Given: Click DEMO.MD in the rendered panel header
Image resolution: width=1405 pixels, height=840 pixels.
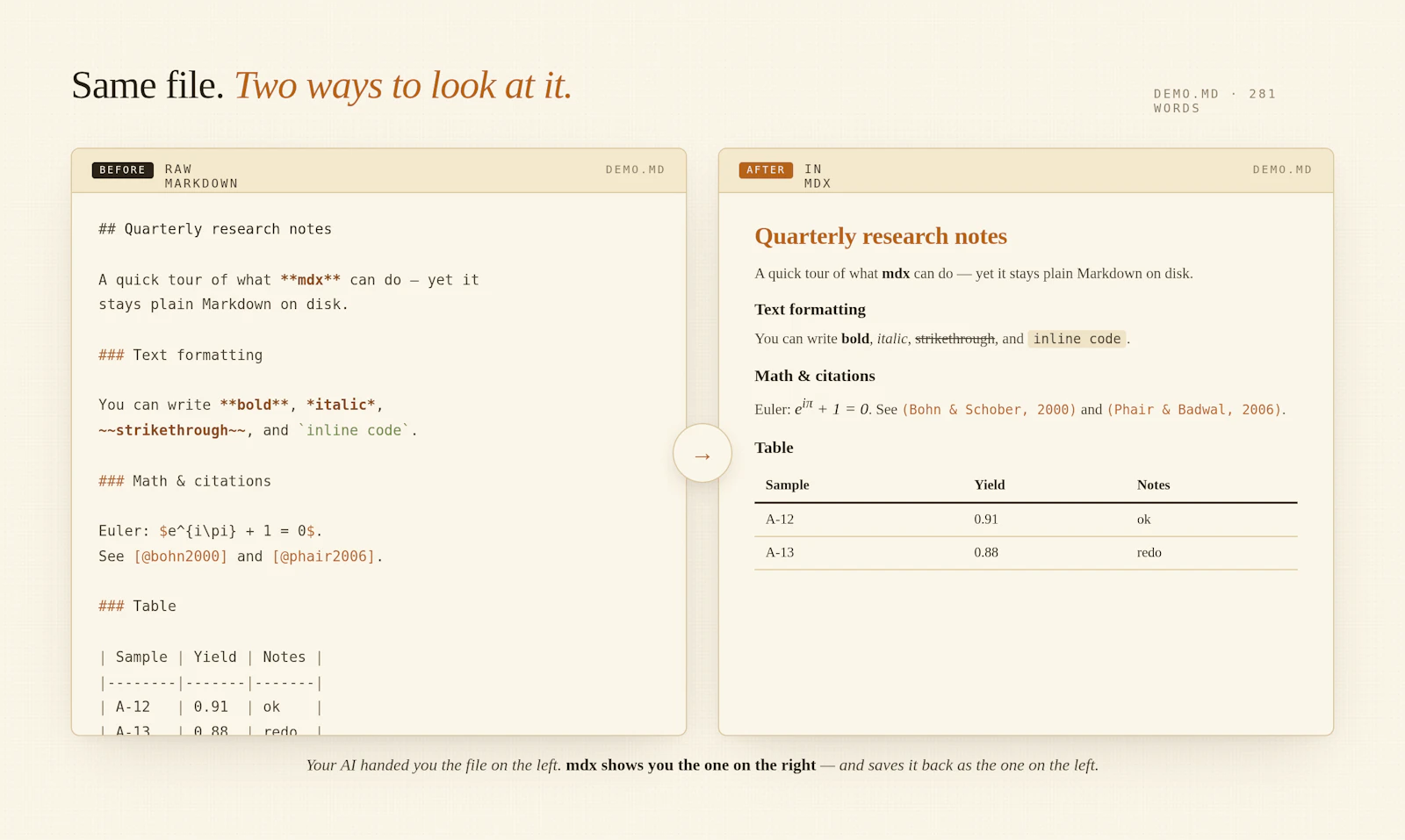Looking at the screenshot, I should 1282,169.
